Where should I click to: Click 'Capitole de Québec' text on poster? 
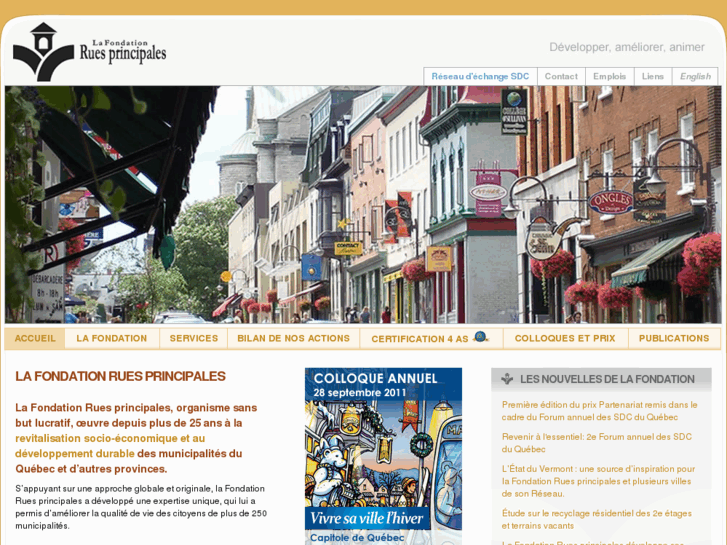click(x=357, y=538)
